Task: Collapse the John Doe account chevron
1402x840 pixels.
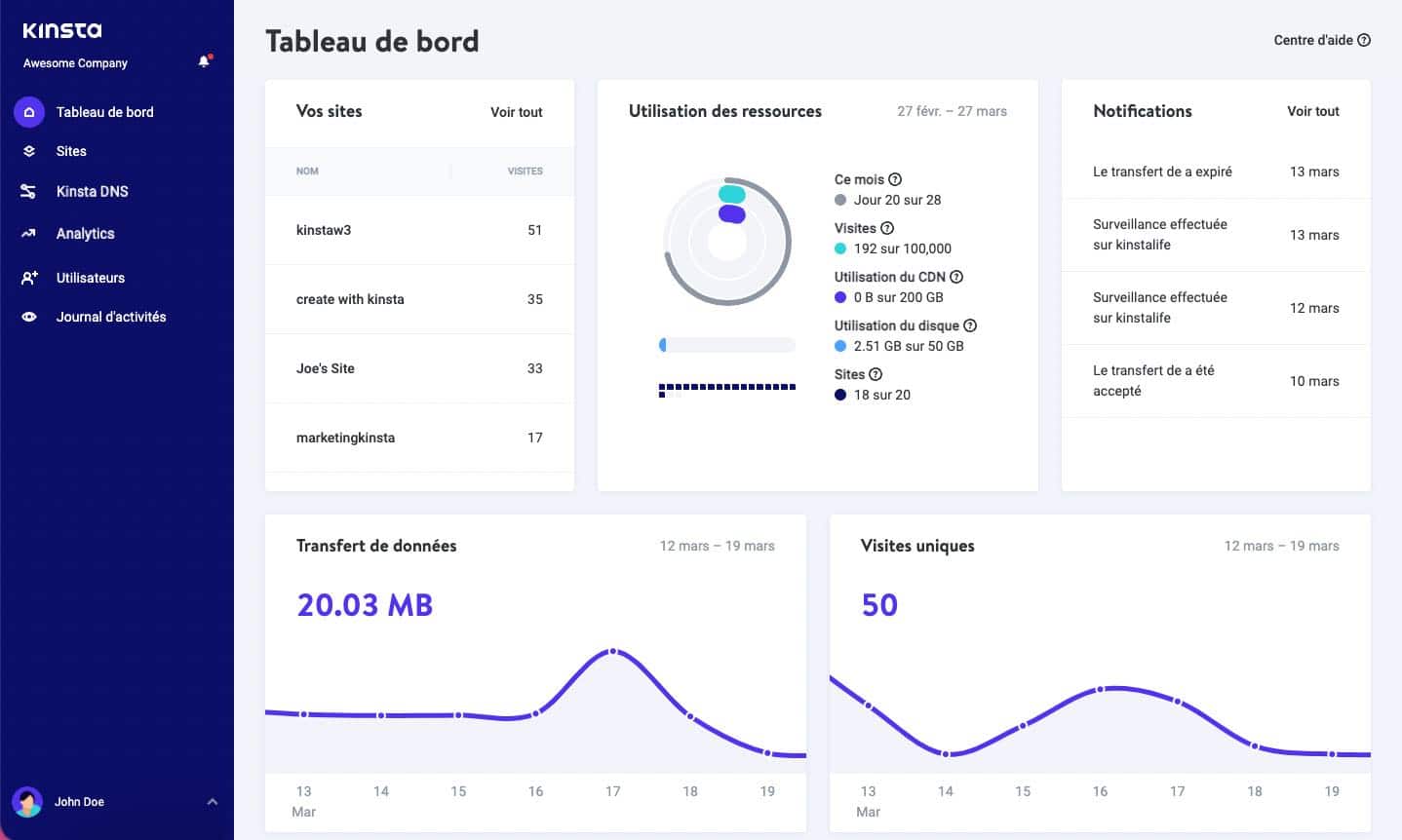Action: point(213,801)
